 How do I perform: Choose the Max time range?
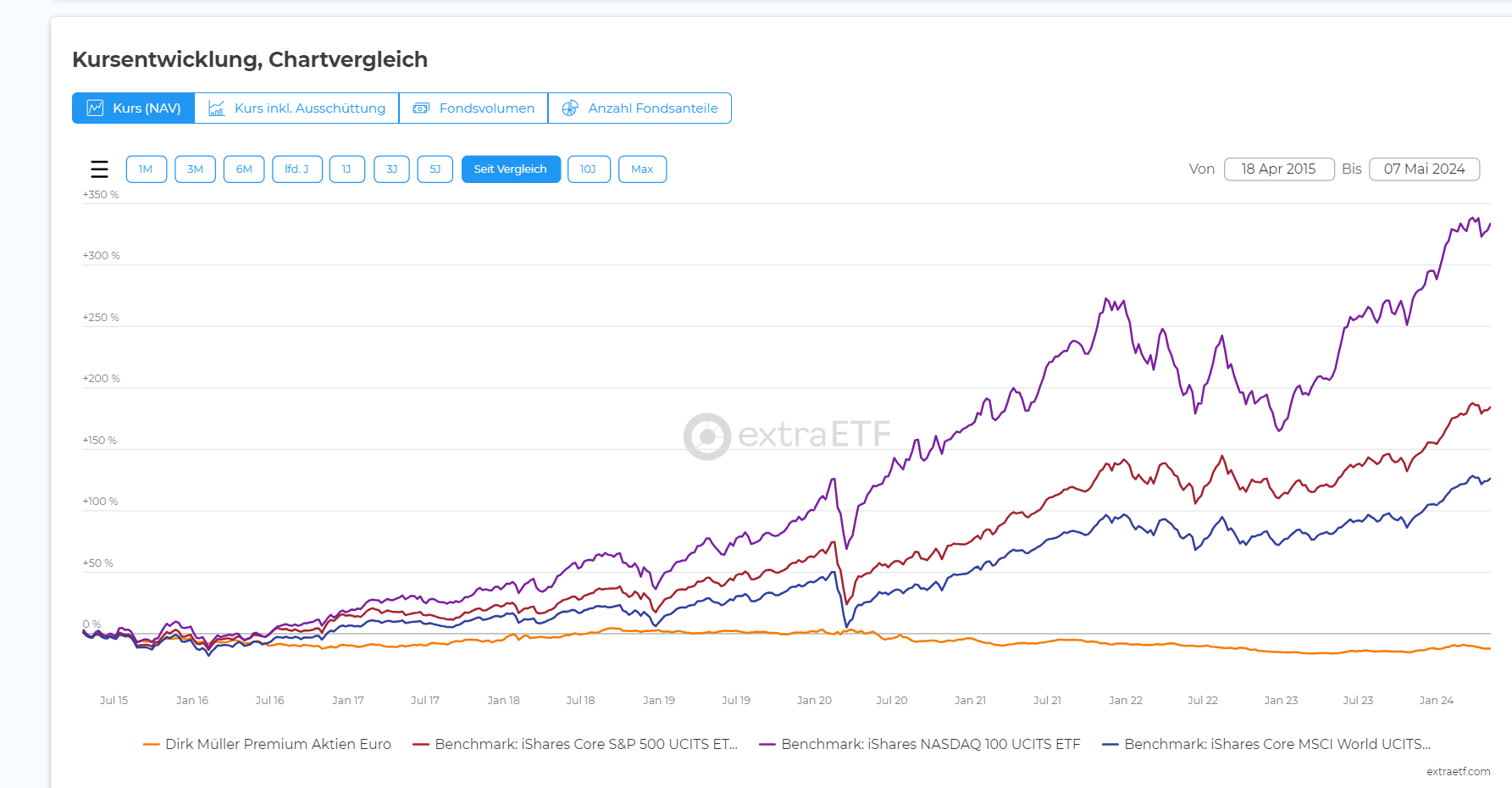click(x=642, y=169)
